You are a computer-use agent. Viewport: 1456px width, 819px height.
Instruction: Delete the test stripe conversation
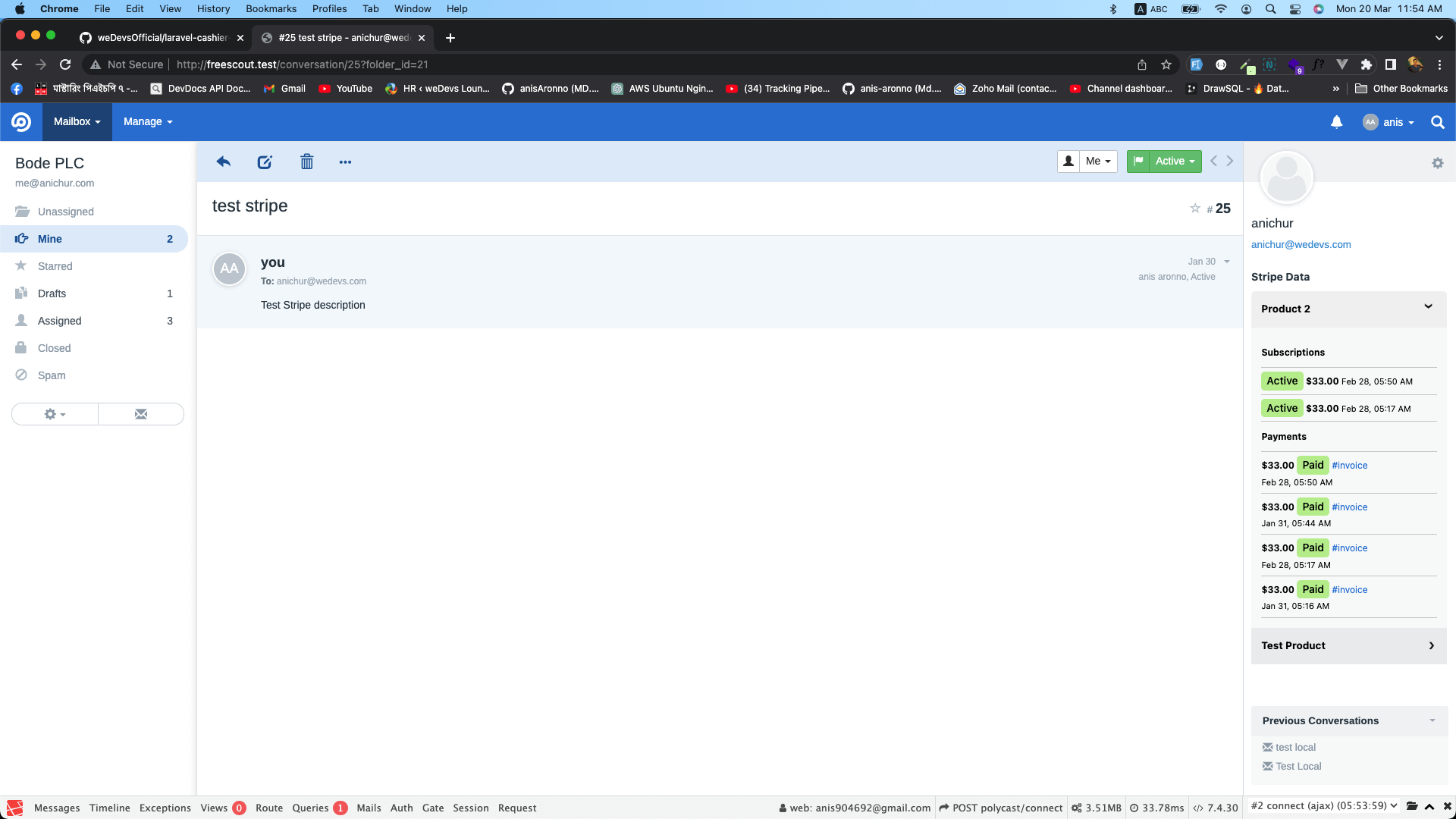306,162
